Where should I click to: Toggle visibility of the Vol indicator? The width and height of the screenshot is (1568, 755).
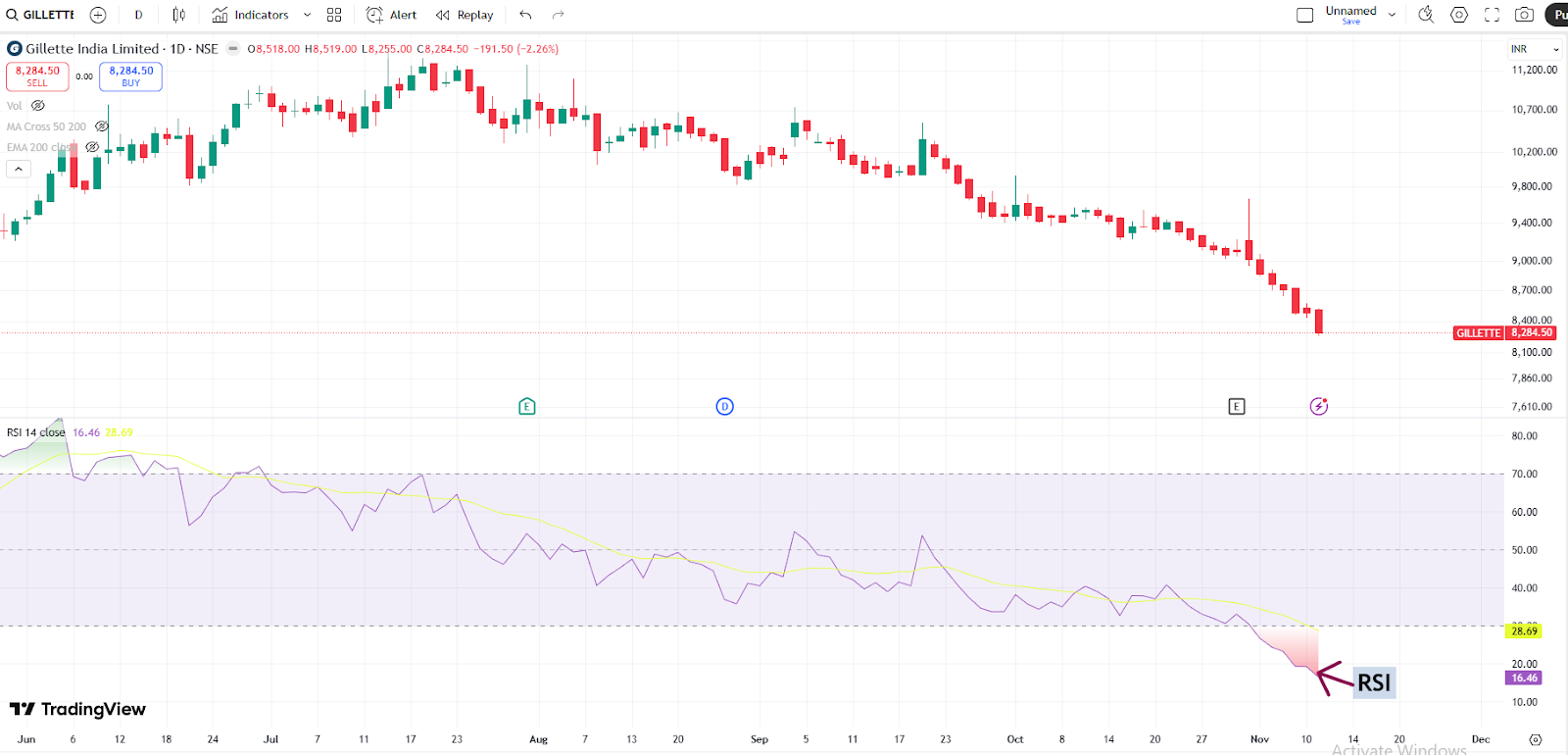(x=38, y=106)
